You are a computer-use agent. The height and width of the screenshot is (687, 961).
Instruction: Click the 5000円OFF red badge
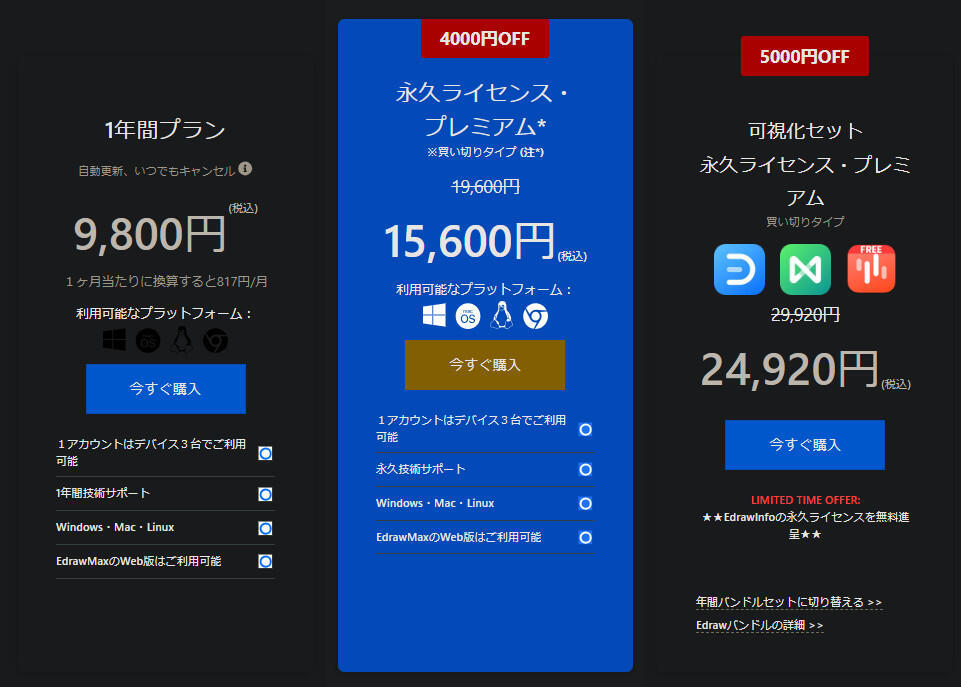point(805,56)
